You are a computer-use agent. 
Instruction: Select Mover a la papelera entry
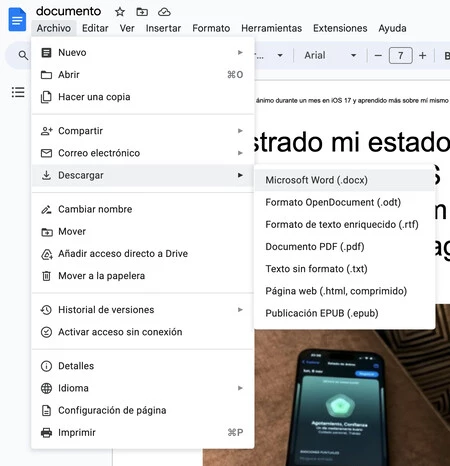143,276
